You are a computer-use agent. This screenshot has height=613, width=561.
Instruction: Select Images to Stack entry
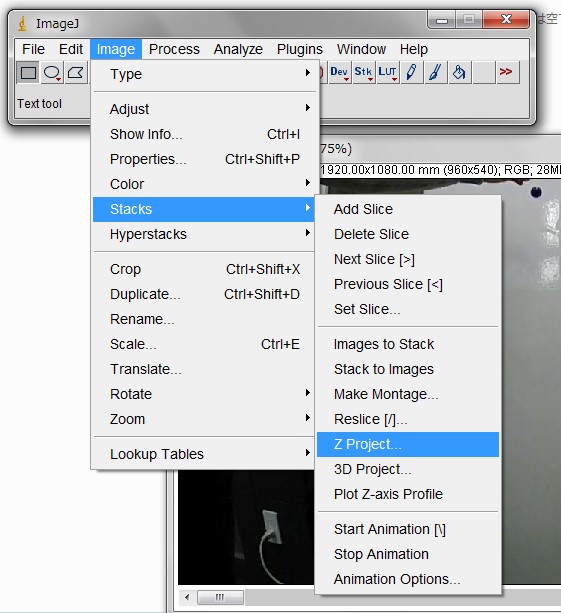[408, 344]
